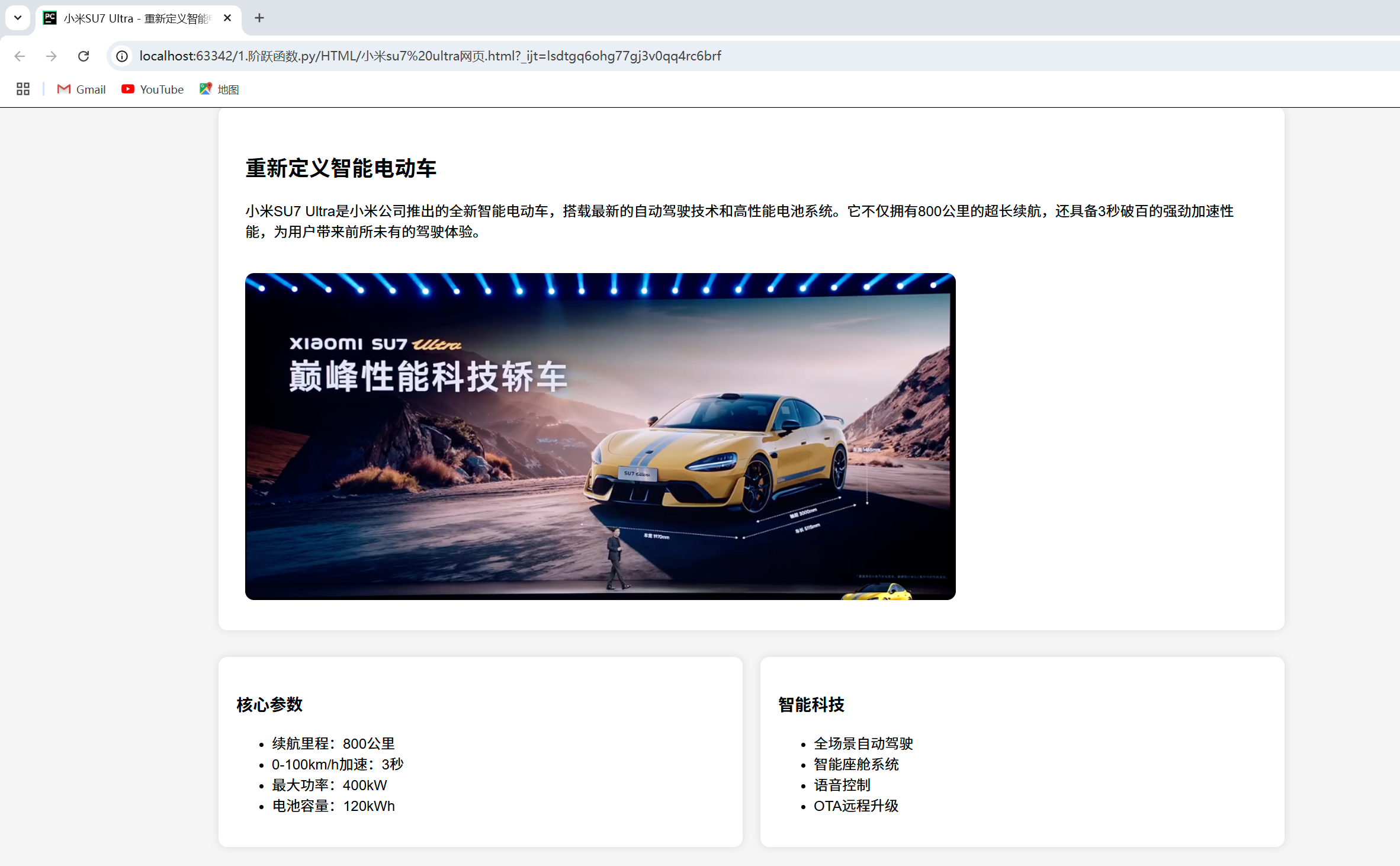Open the site information icon
1400x866 pixels.
pyautogui.click(x=122, y=56)
